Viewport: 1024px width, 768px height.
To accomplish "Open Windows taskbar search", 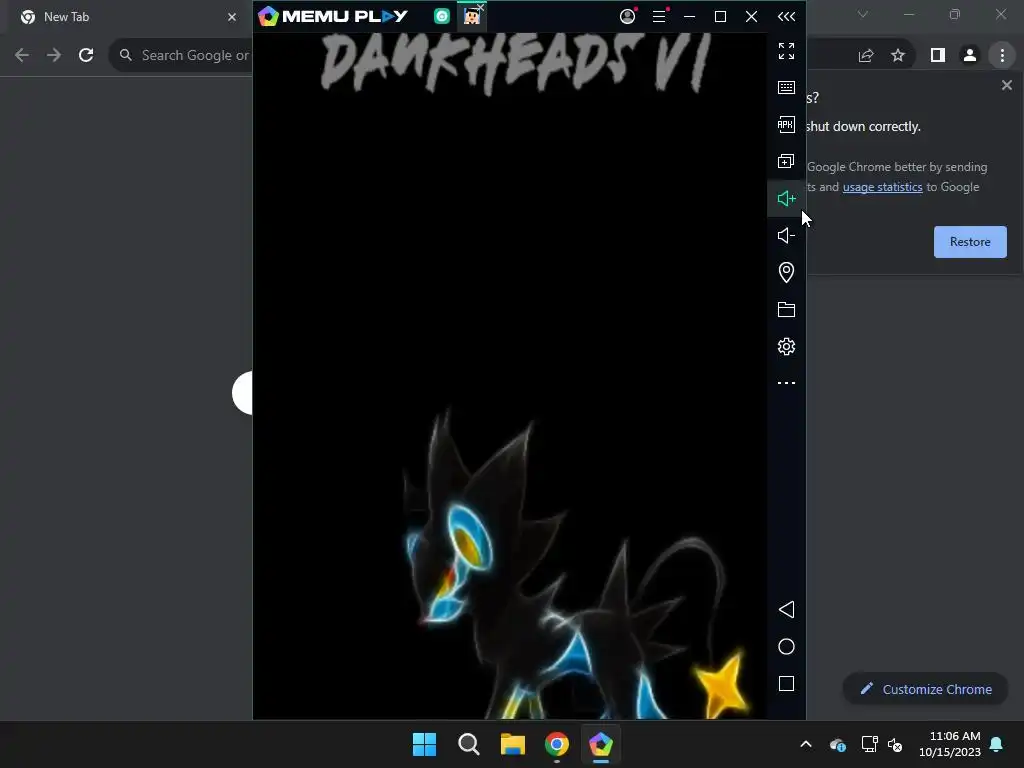I will (x=469, y=744).
